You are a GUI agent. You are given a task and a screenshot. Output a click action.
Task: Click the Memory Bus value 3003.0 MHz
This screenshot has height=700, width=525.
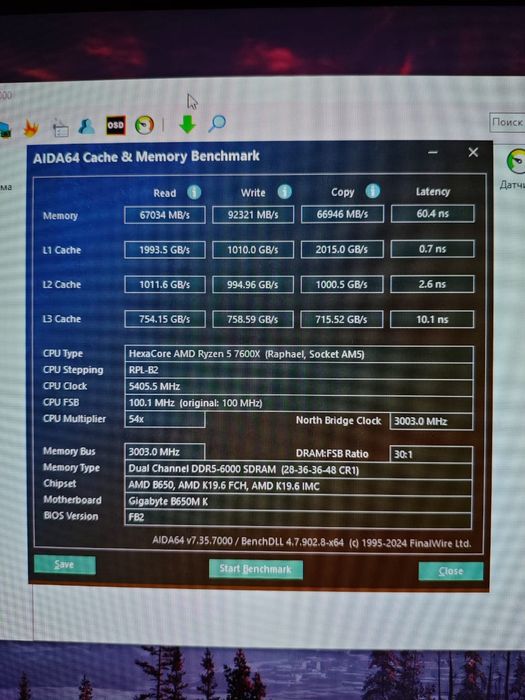[x=165, y=452]
